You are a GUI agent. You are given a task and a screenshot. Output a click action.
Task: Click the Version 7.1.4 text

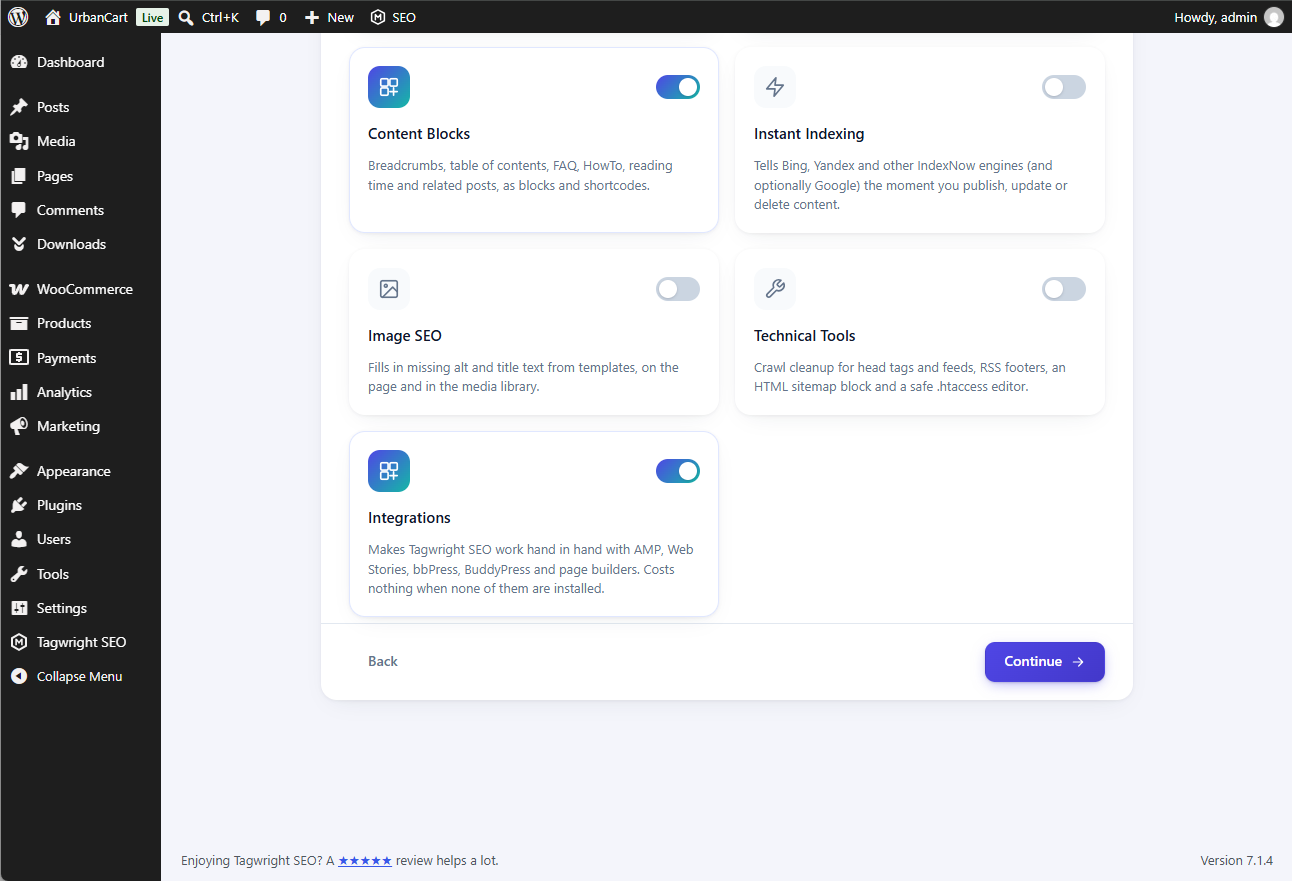pyautogui.click(x=1236, y=861)
